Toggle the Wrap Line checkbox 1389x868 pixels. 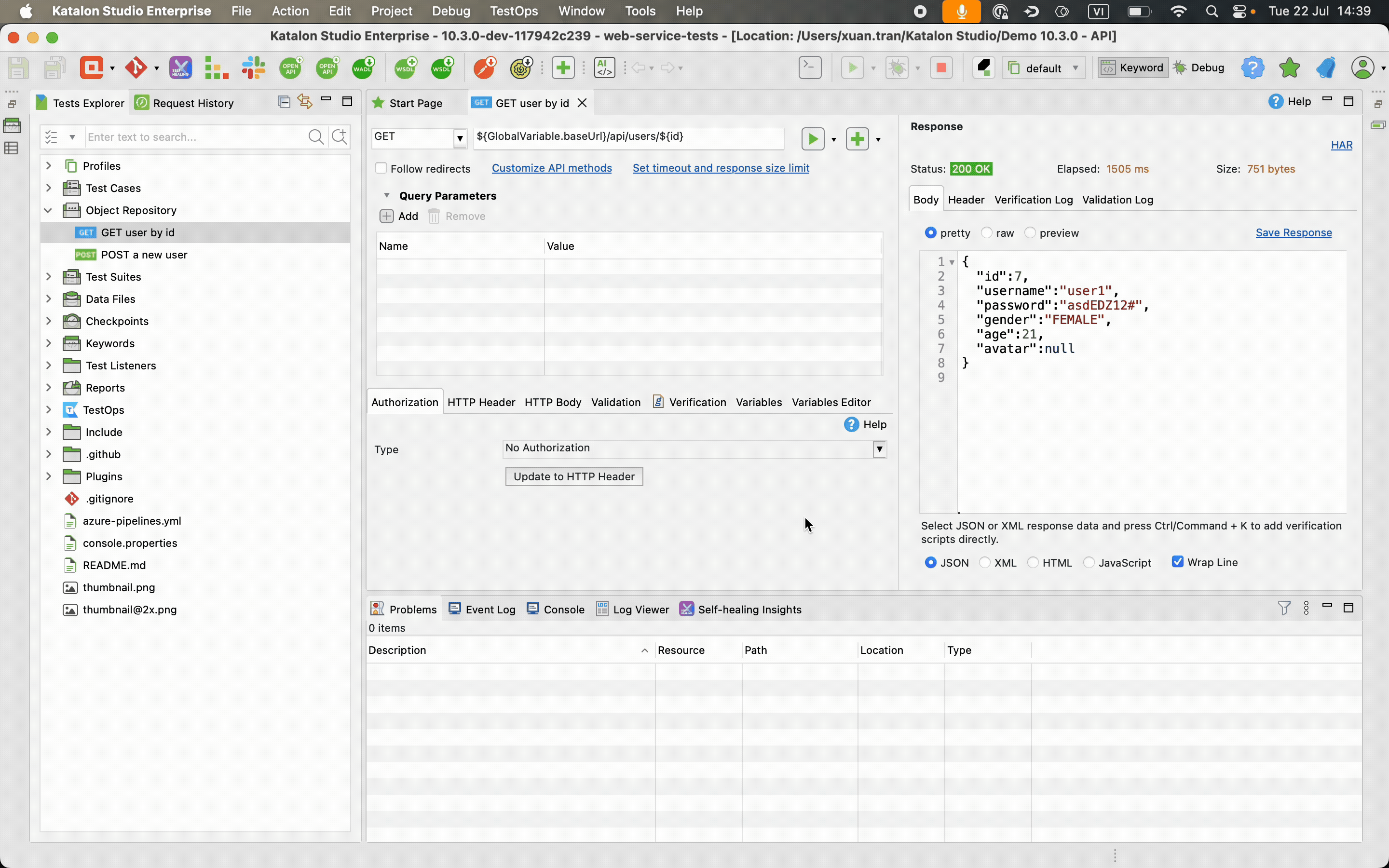point(1177,562)
